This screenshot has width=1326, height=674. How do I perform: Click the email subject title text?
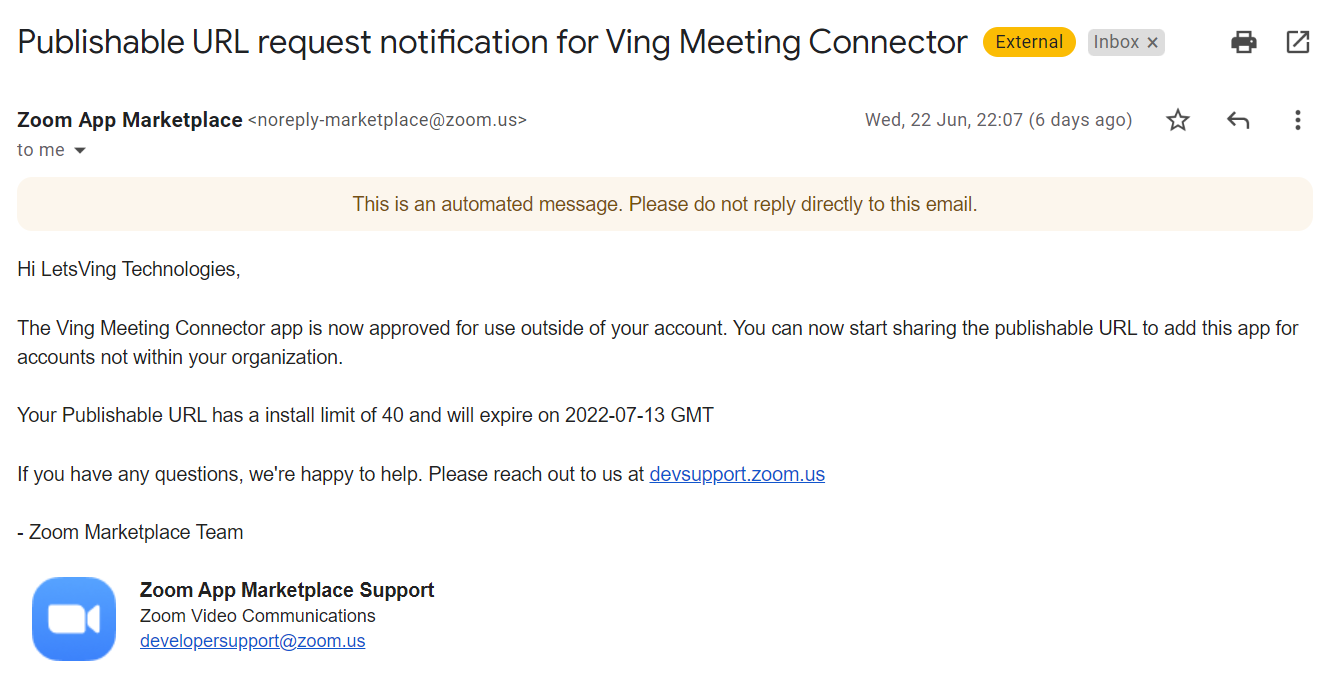492,42
